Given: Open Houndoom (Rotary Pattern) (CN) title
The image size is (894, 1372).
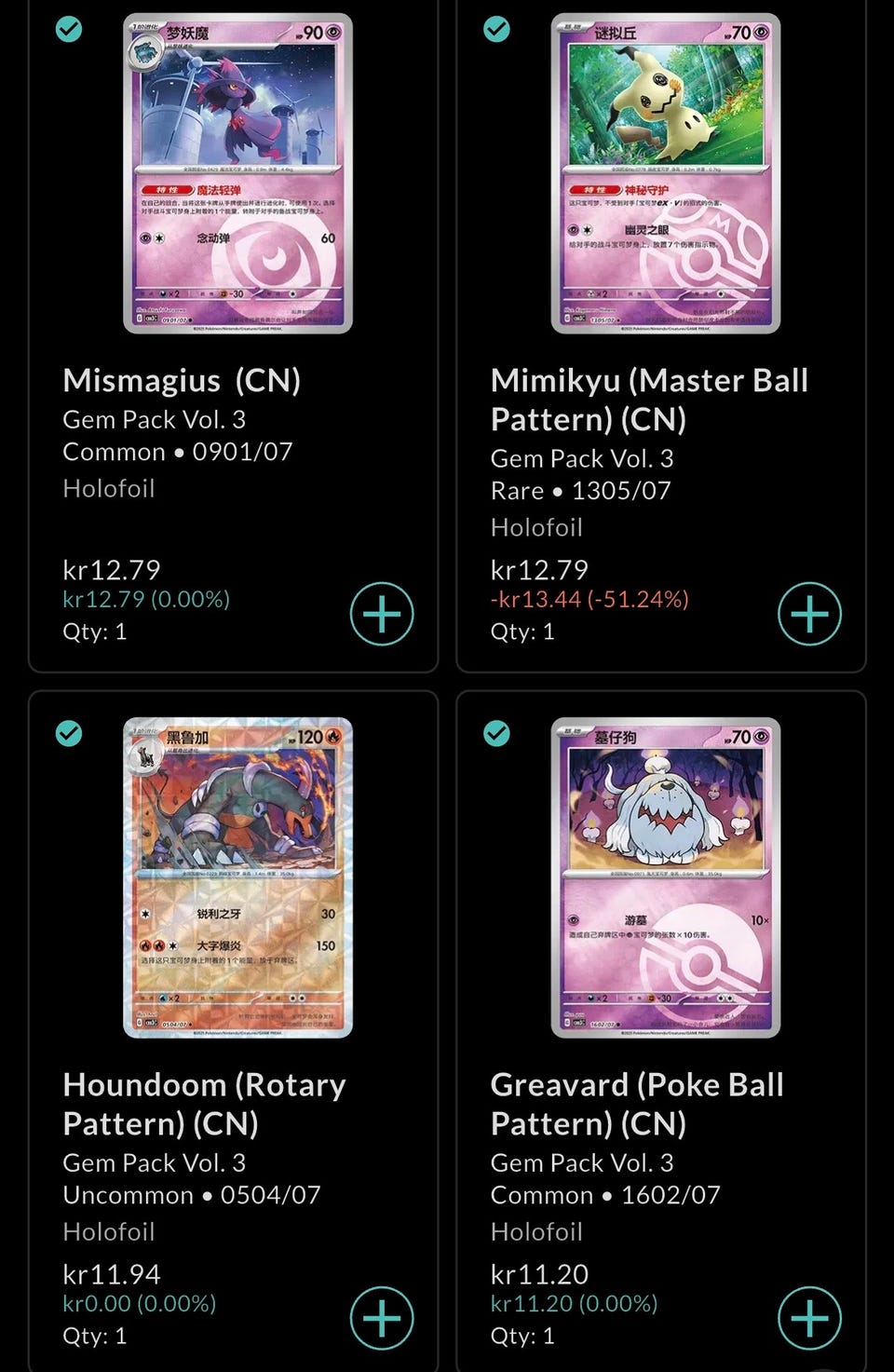Looking at the screenshot, I should pyautogui.click(x=205, y=1104).
